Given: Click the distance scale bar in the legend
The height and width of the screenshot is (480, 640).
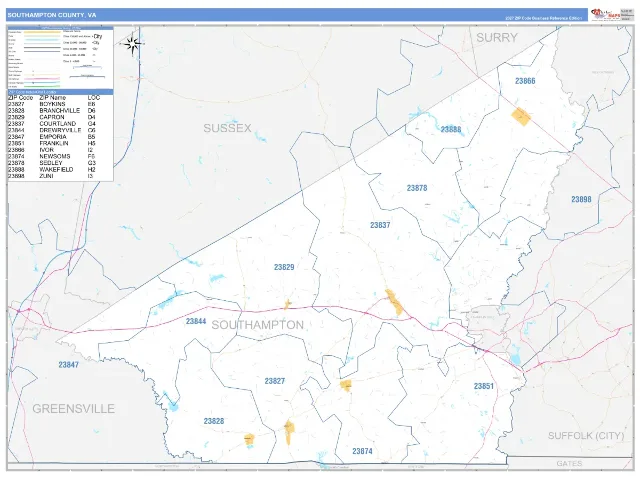Looking at the screenshot, I should pos(87,76).
